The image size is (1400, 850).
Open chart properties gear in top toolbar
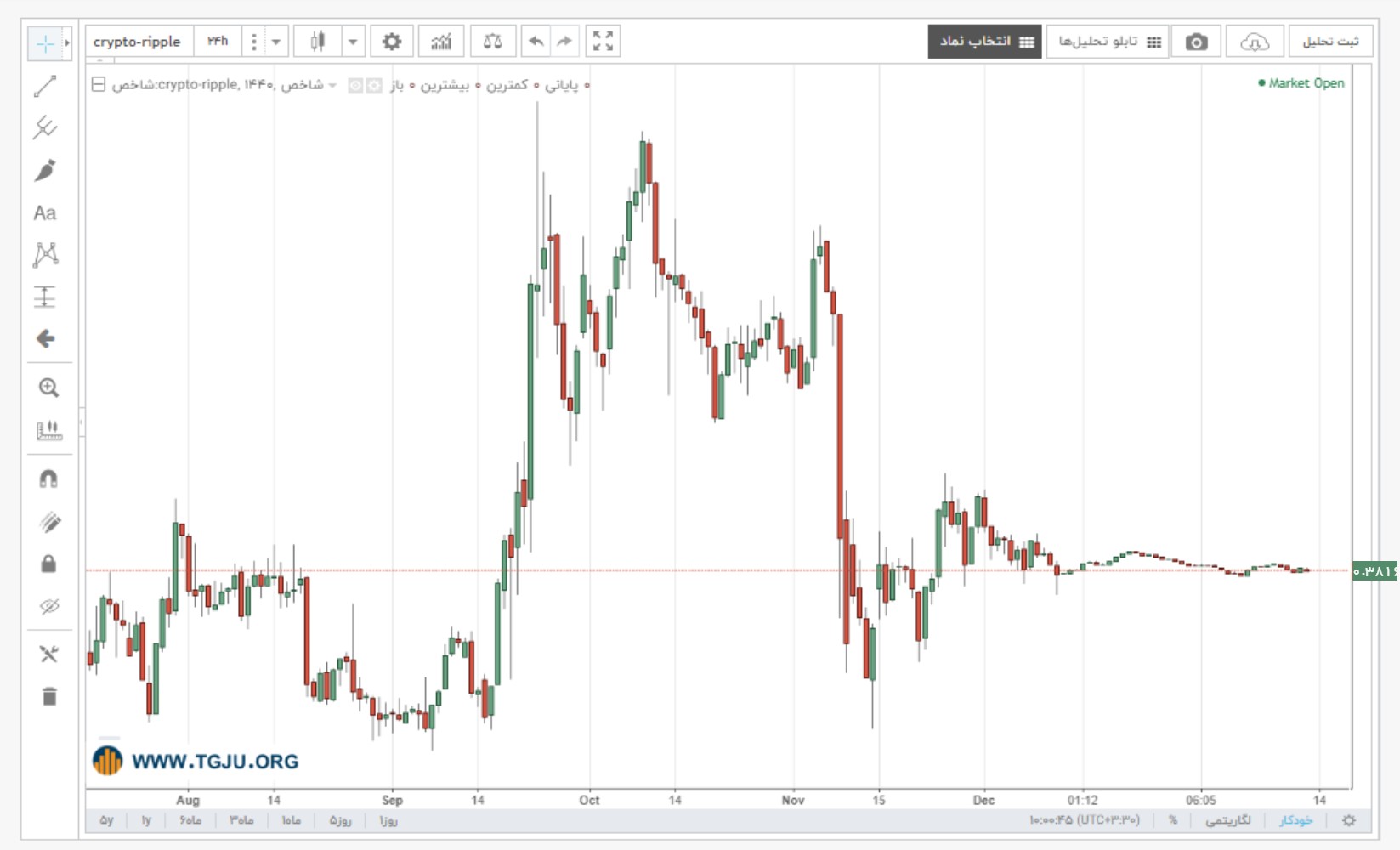pyautogui.click(x=392, y=42)
